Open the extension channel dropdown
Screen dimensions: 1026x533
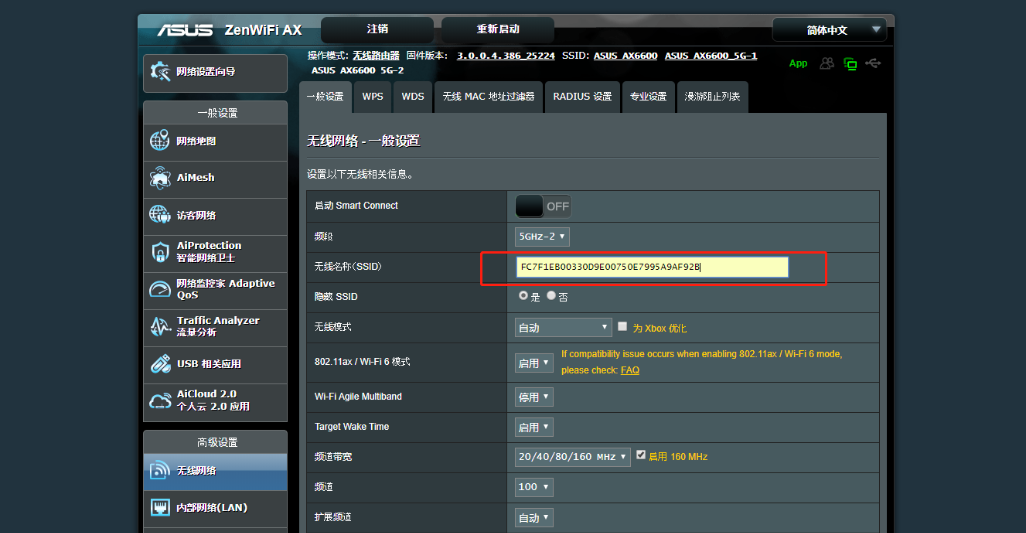tap(534, 517)
